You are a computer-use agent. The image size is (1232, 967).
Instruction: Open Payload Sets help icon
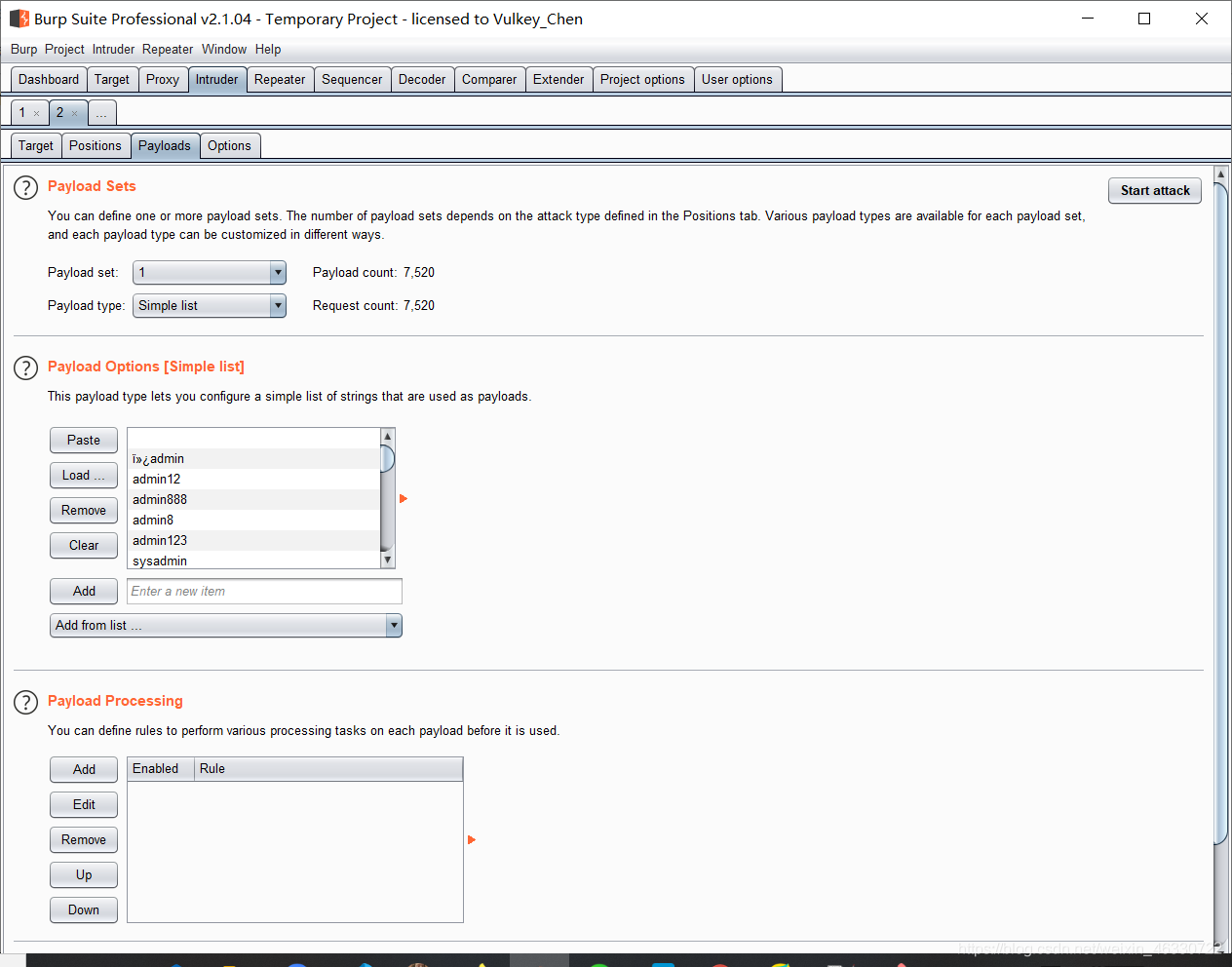[25, 187]
